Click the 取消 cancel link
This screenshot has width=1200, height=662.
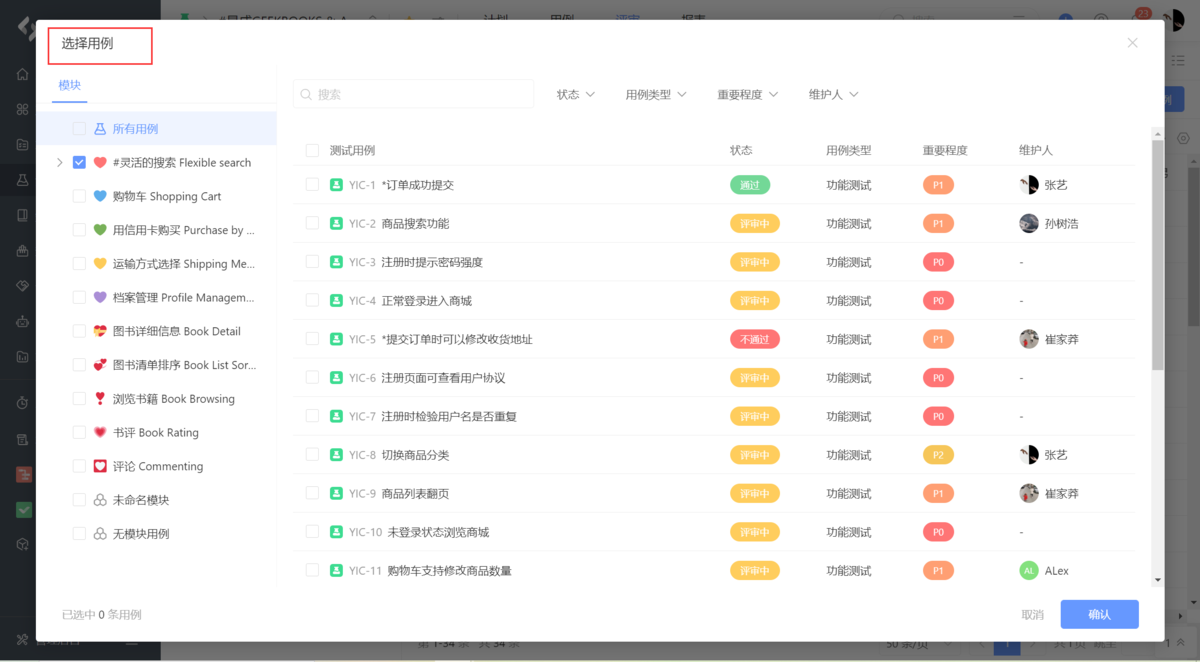[1032, 614]
